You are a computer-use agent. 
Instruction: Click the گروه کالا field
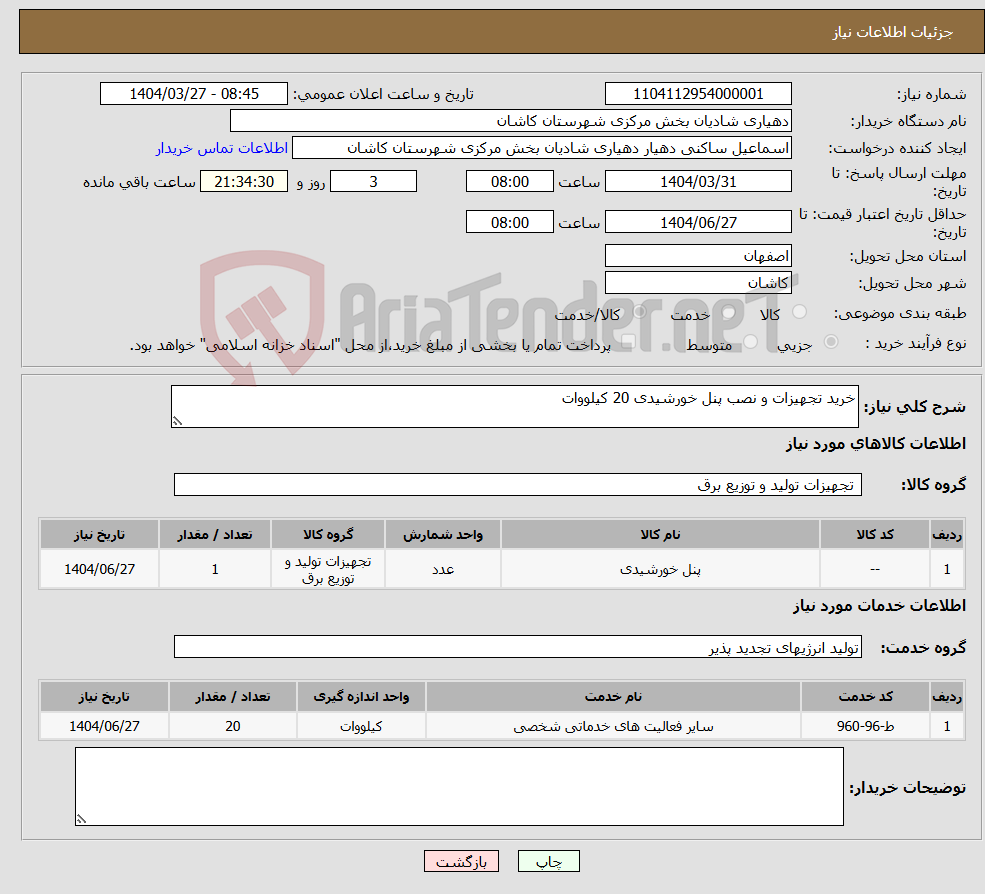click(516, 484)
